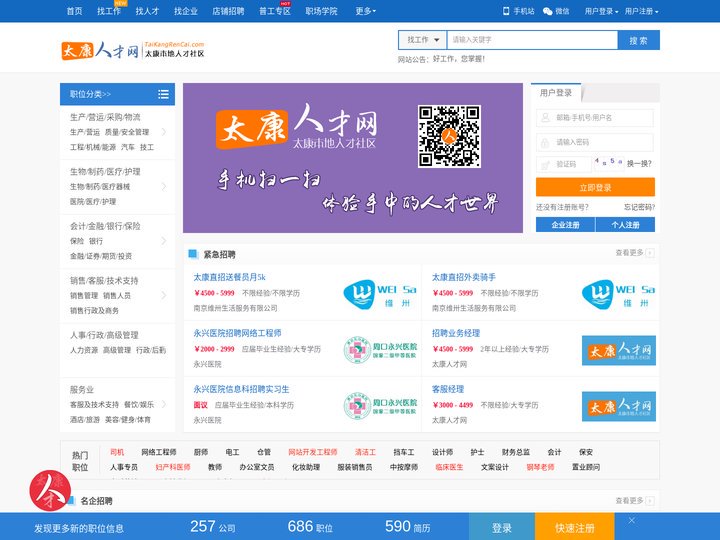Click 登录 in the bottom bar
The width and height of the screenshot is (720, 540).
[502, 527]
